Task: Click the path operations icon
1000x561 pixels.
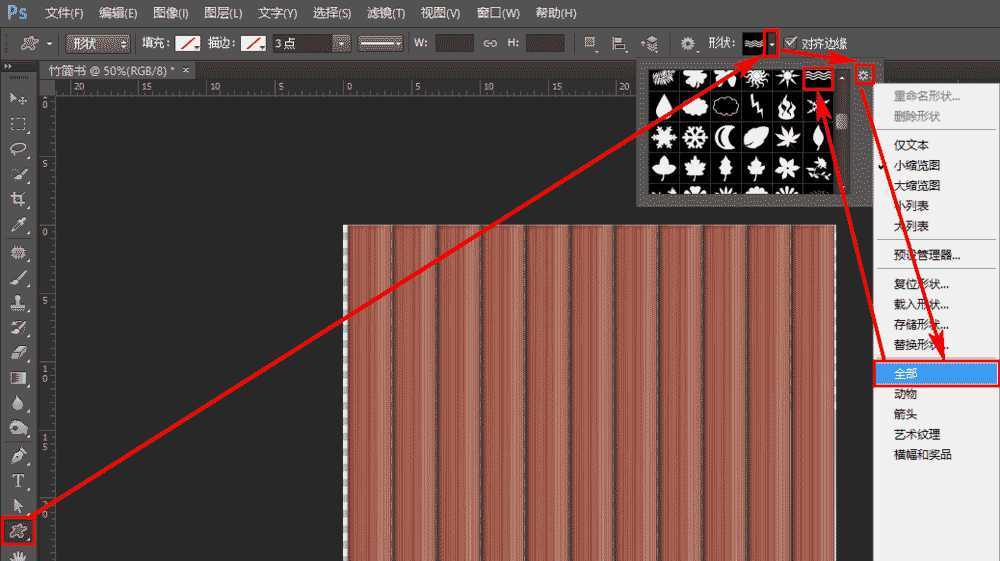Action: [x=591, y=43]
